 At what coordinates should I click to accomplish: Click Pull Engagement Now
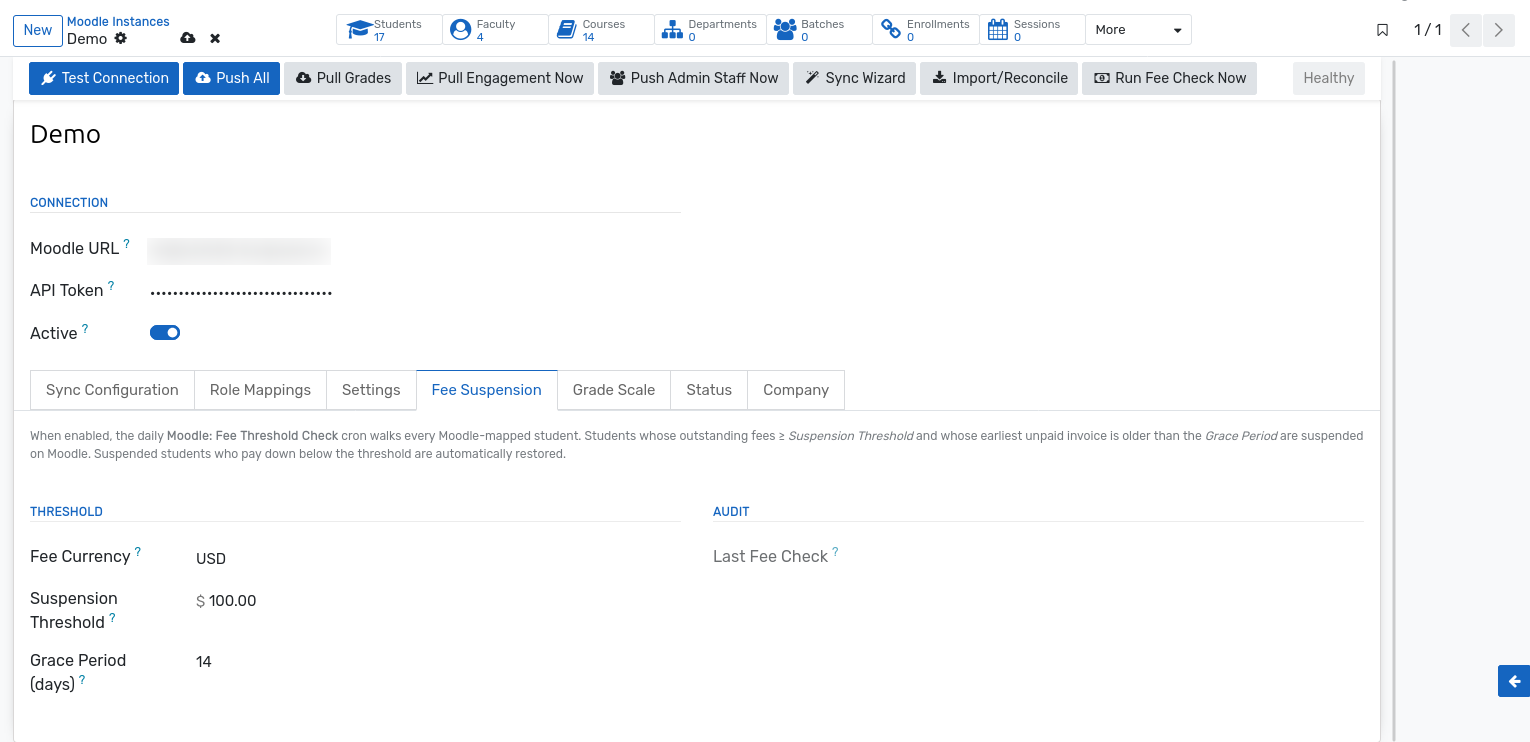click(500, 78)
